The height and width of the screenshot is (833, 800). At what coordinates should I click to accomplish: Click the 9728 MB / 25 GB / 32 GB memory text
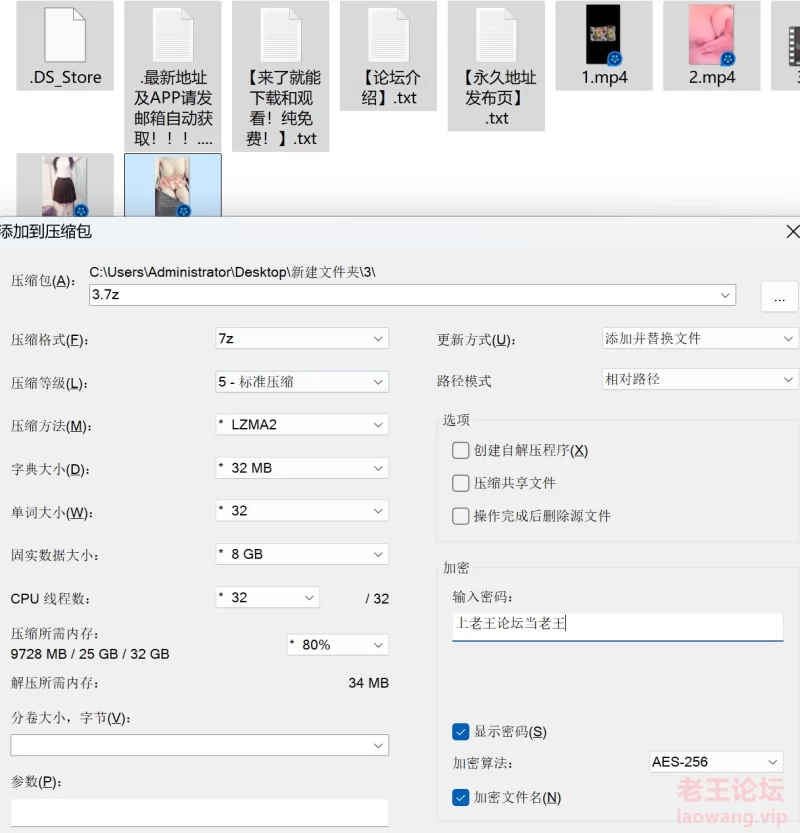(90, 654)
